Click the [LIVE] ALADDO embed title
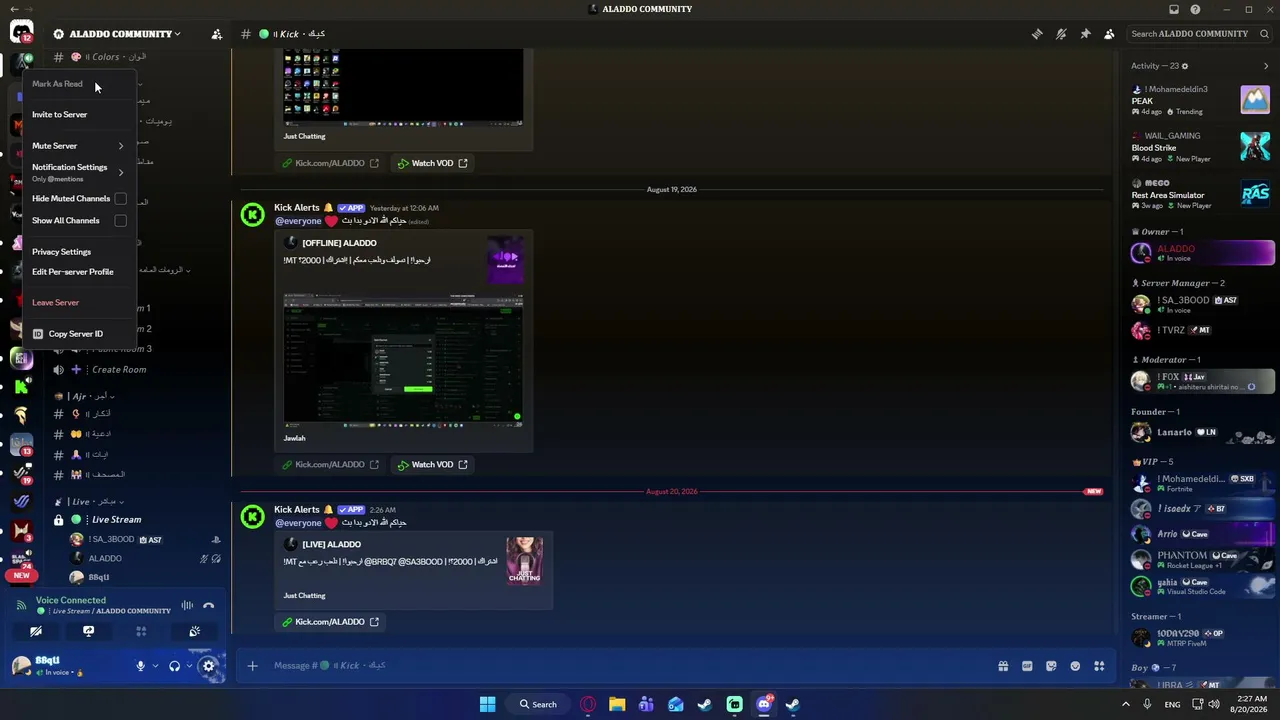The width and height of the screenshot is (1280, 720). pos(331,545)
